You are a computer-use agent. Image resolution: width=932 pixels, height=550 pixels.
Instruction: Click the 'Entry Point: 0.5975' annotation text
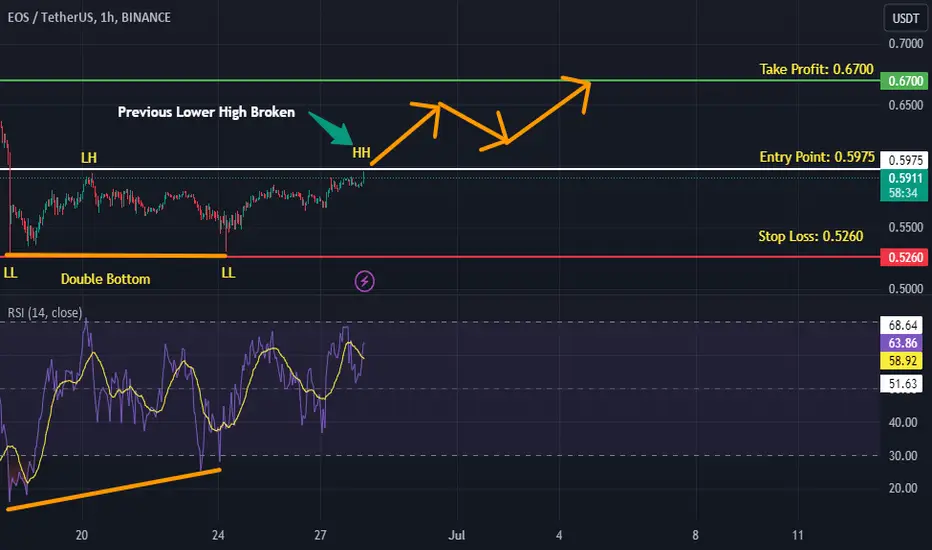click(817, 157)
